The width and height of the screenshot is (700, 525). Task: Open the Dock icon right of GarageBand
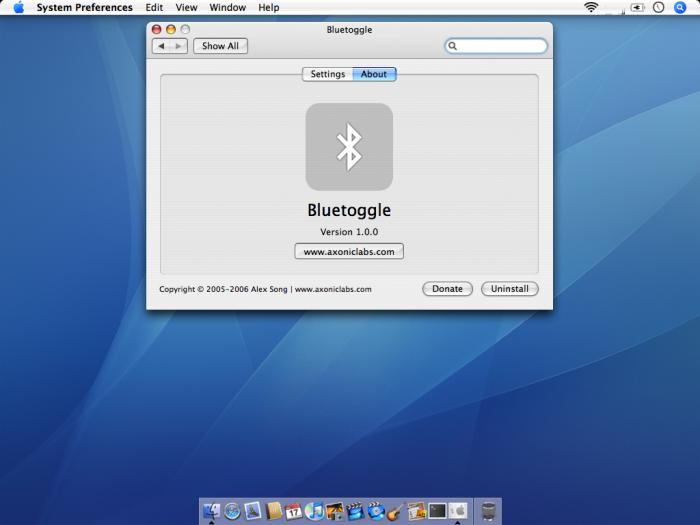(x=417, y=511)
